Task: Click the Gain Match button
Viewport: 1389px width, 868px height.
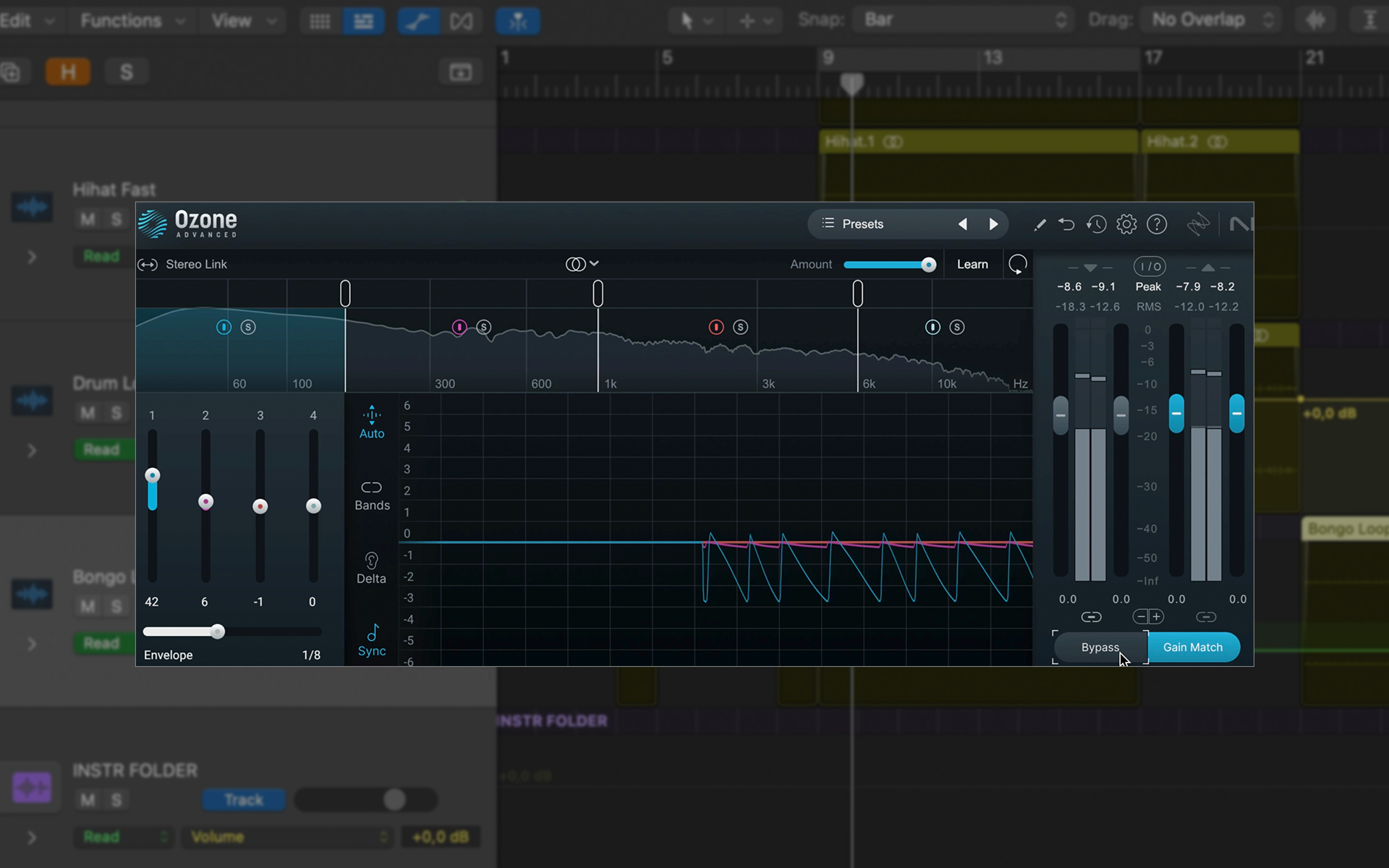Action: click(x=1193, y=647)
